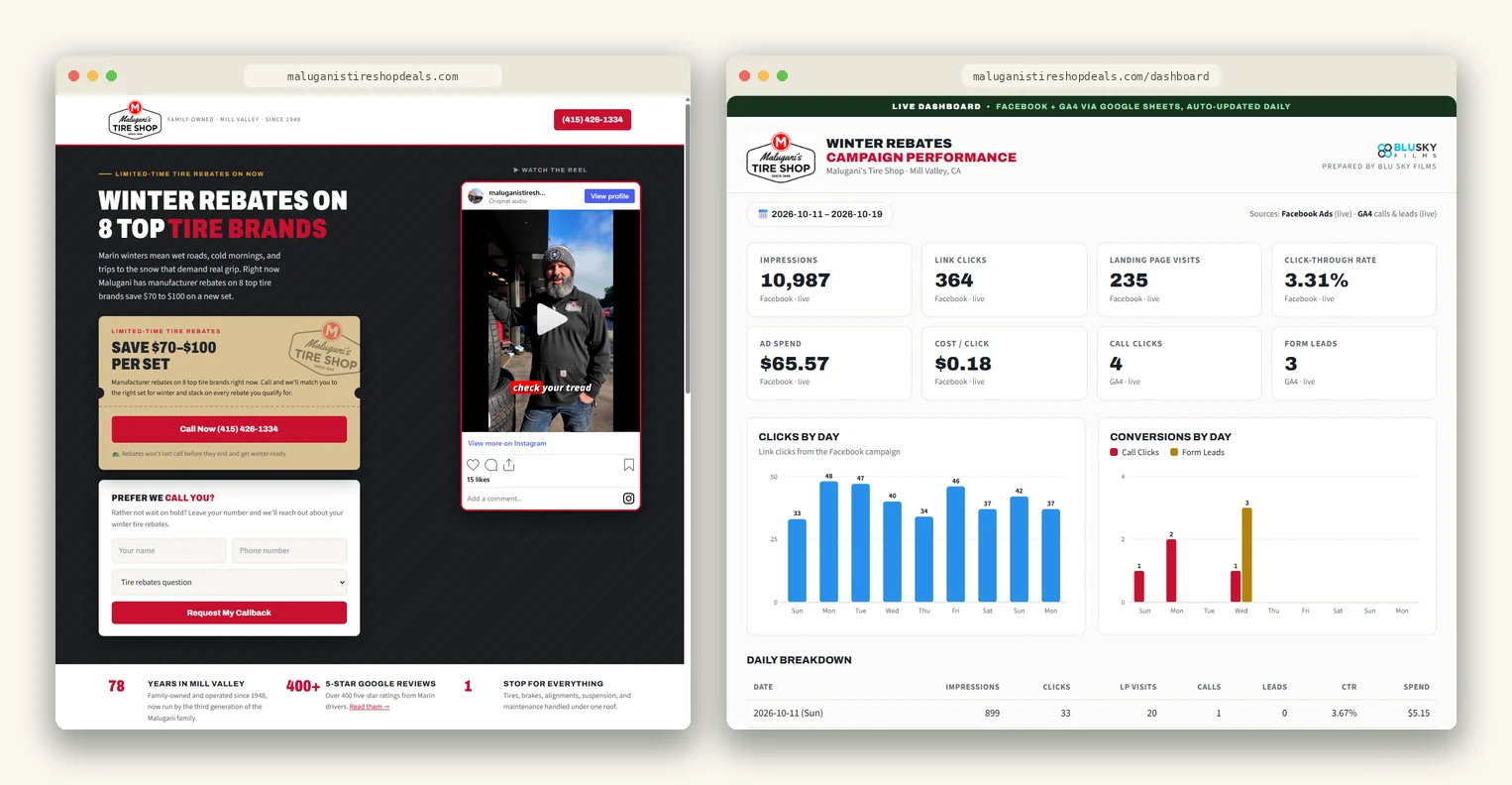The width and height of the screenshot is (1512, 785).
Task: Submit the Request My Callback button
Action: pos(229,613)
